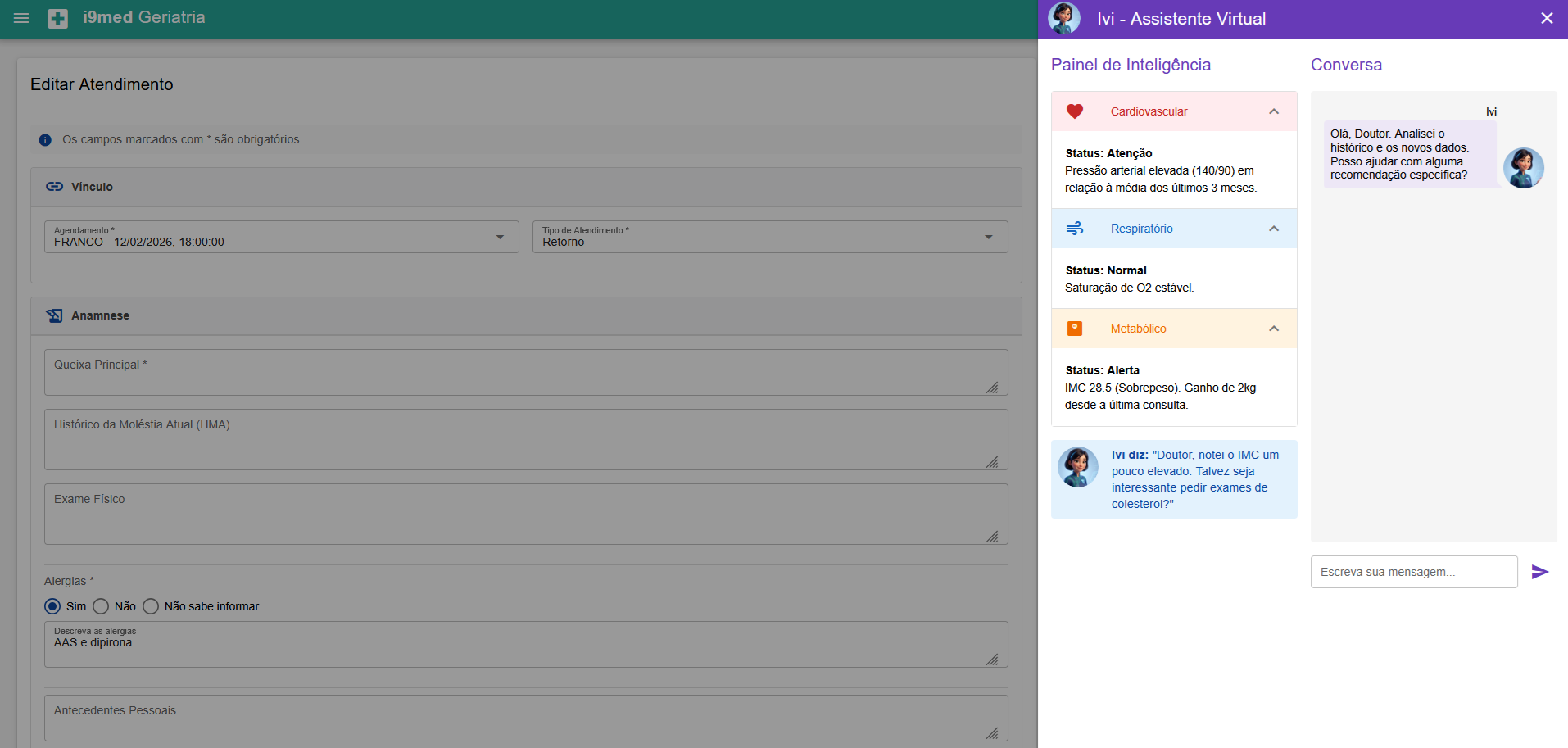Click the Status: Atenção text
This screenshot has width=1568, height=748.
[1108, 153]
